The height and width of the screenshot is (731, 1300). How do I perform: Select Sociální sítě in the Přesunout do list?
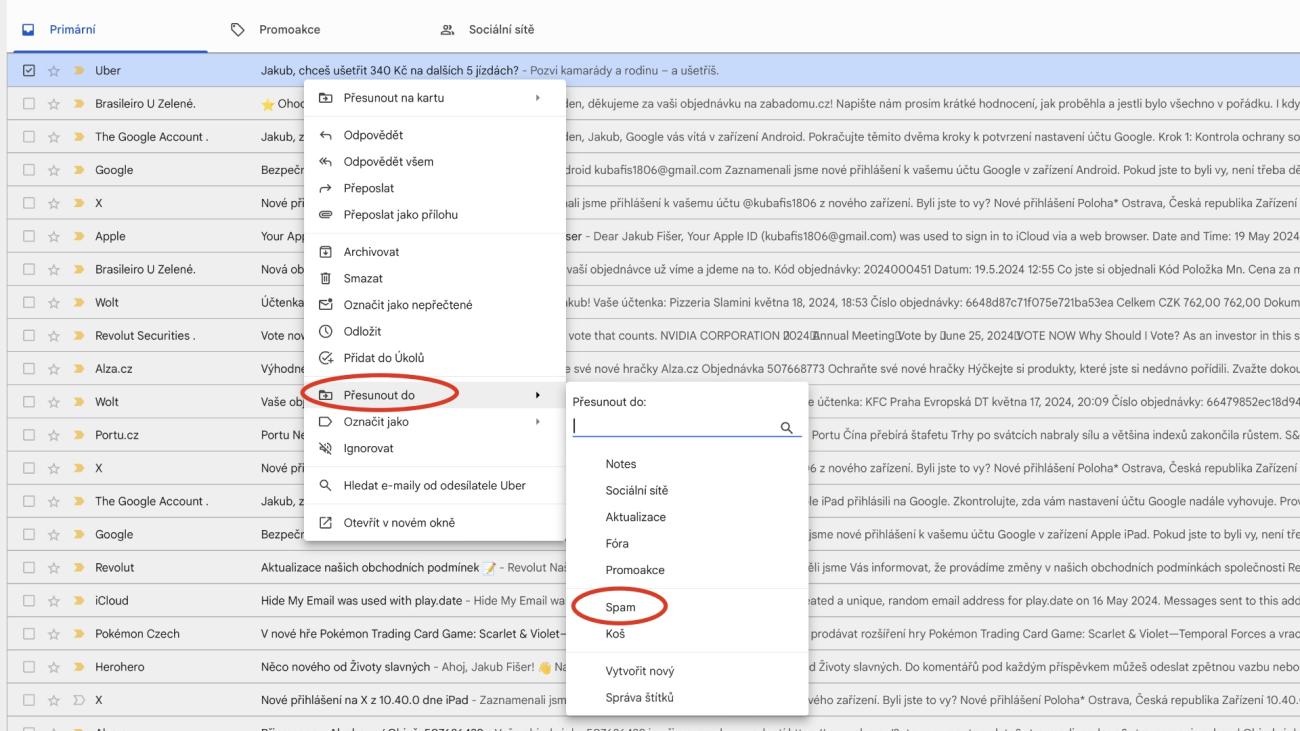(x=687, y=491)
